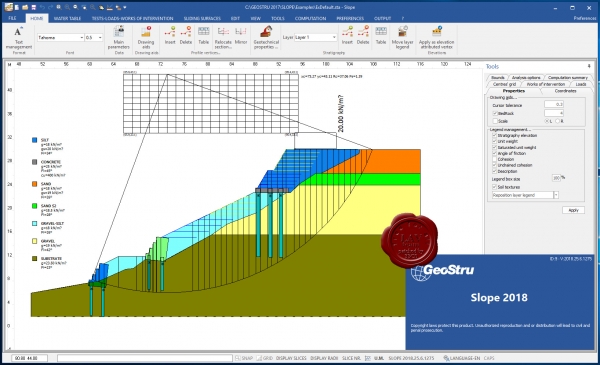Insert a stratigraphy vertex
The image size is (600, 365).
pyautogui.click(x=347, y=35)
